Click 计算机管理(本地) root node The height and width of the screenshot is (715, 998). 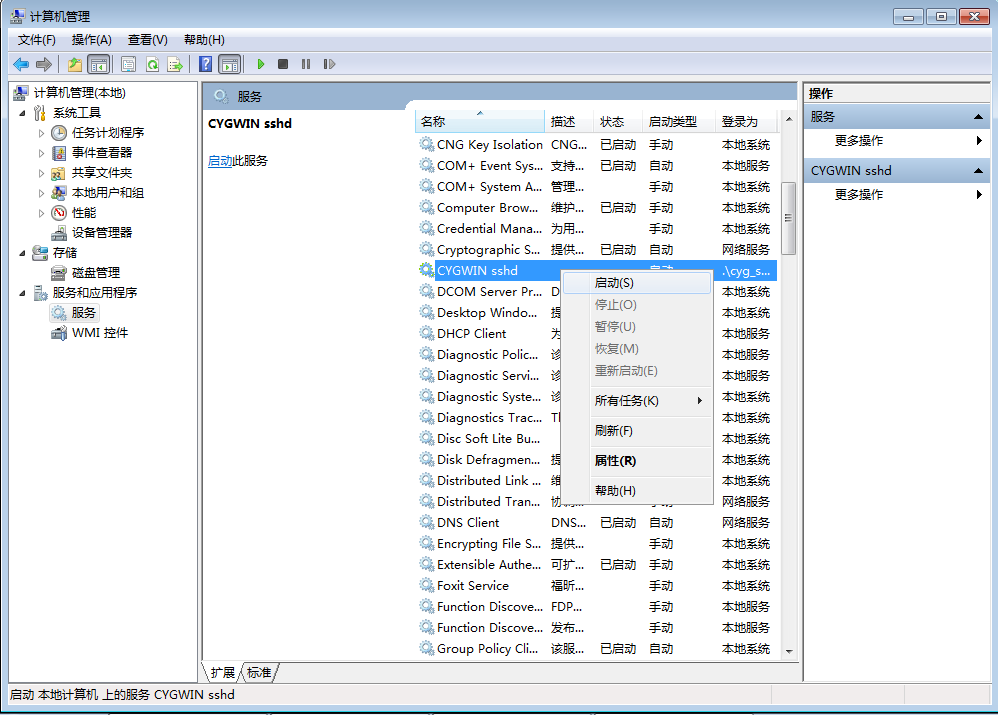[x=80, y=93]
